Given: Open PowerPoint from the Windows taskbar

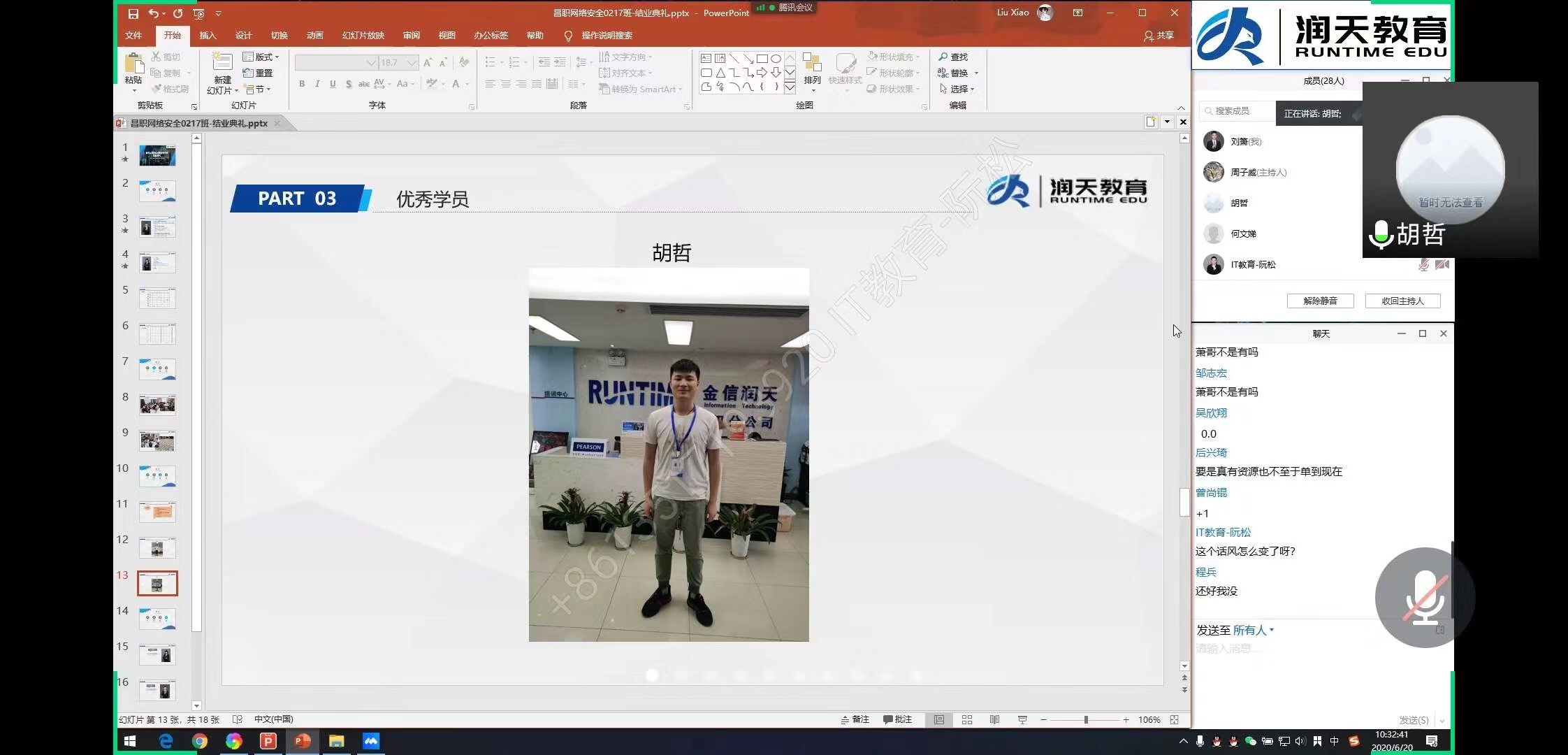Looking at the screenshot, I should [303, 741].
